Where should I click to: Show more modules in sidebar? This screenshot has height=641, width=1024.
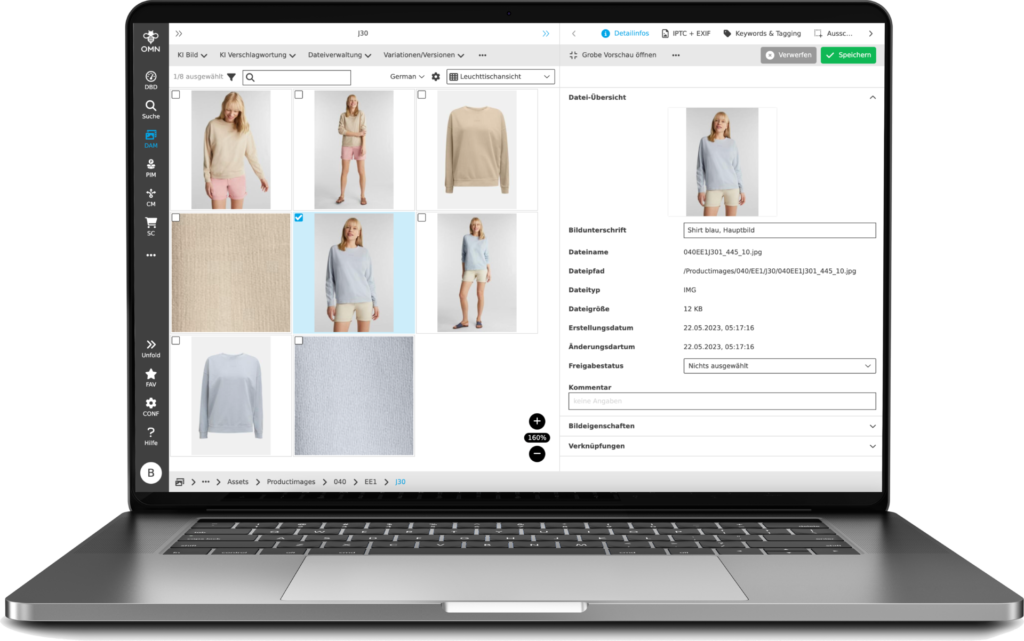[151, 255]
